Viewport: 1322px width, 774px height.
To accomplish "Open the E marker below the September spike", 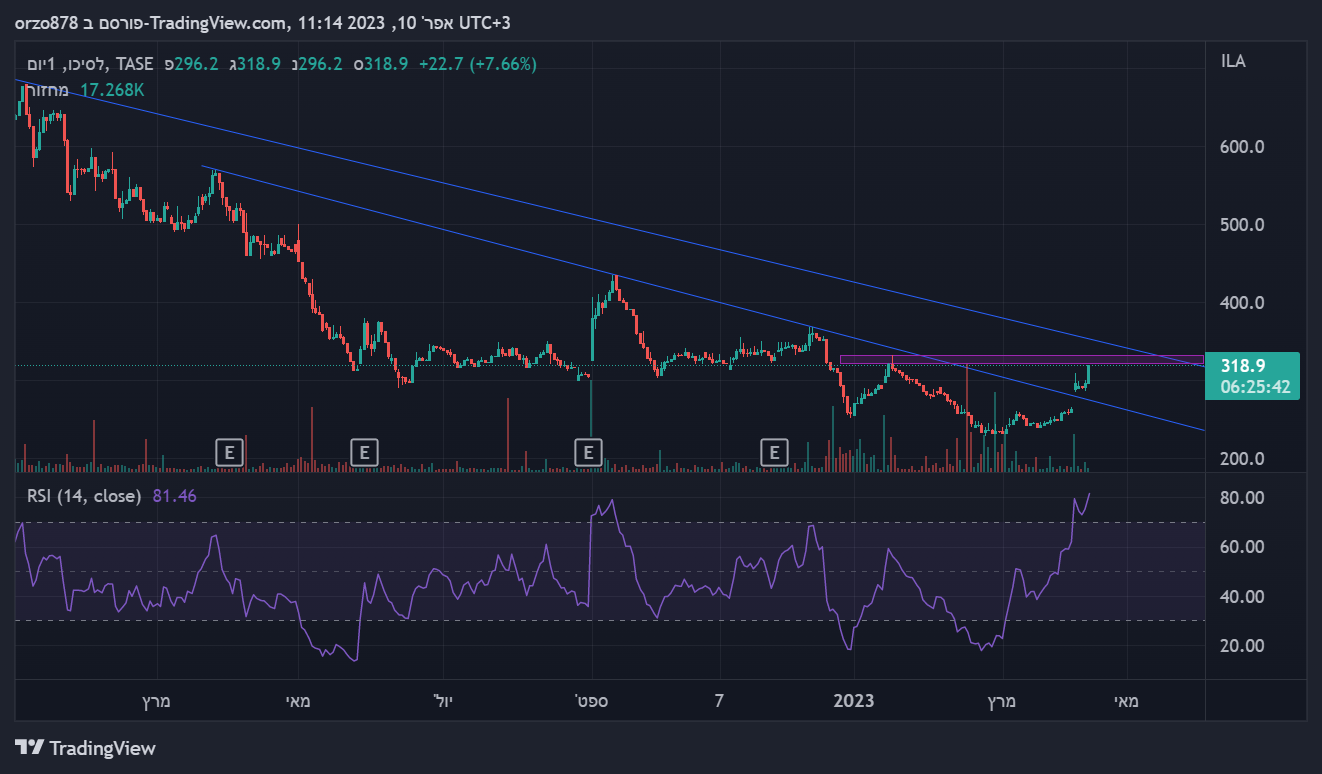I will [588, 453].
